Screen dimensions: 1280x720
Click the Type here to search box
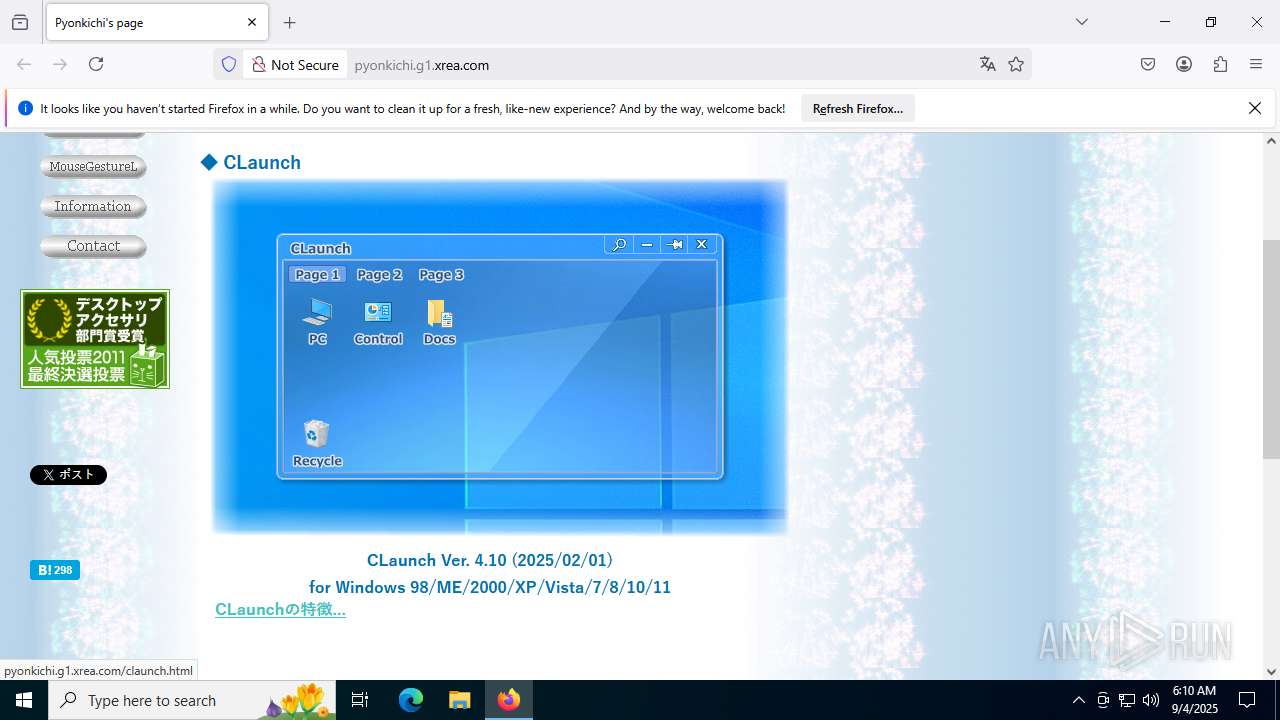pyautogui.click(x=192, y=700)
